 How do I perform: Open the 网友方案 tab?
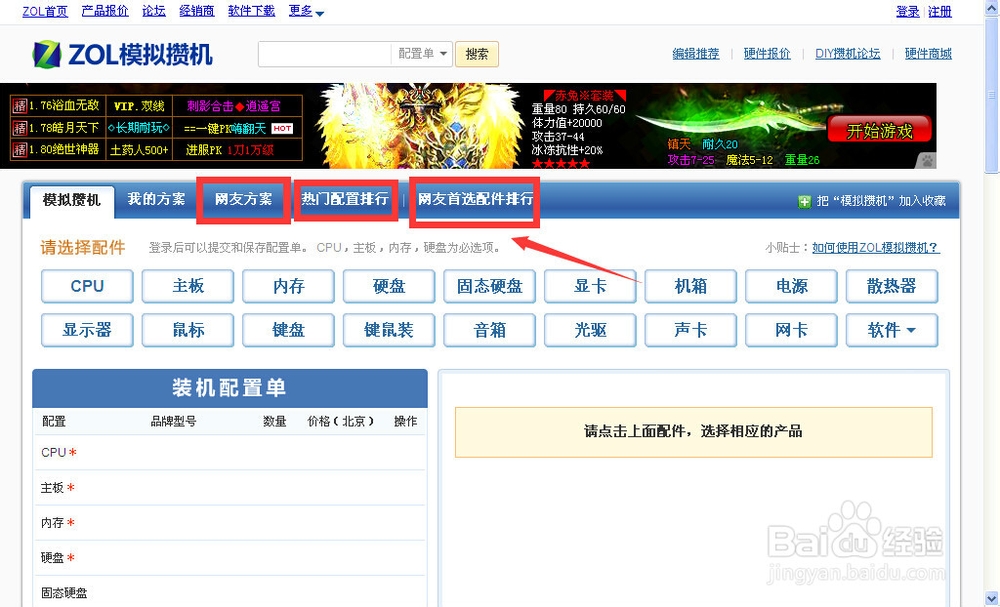(x=243, y=199)
